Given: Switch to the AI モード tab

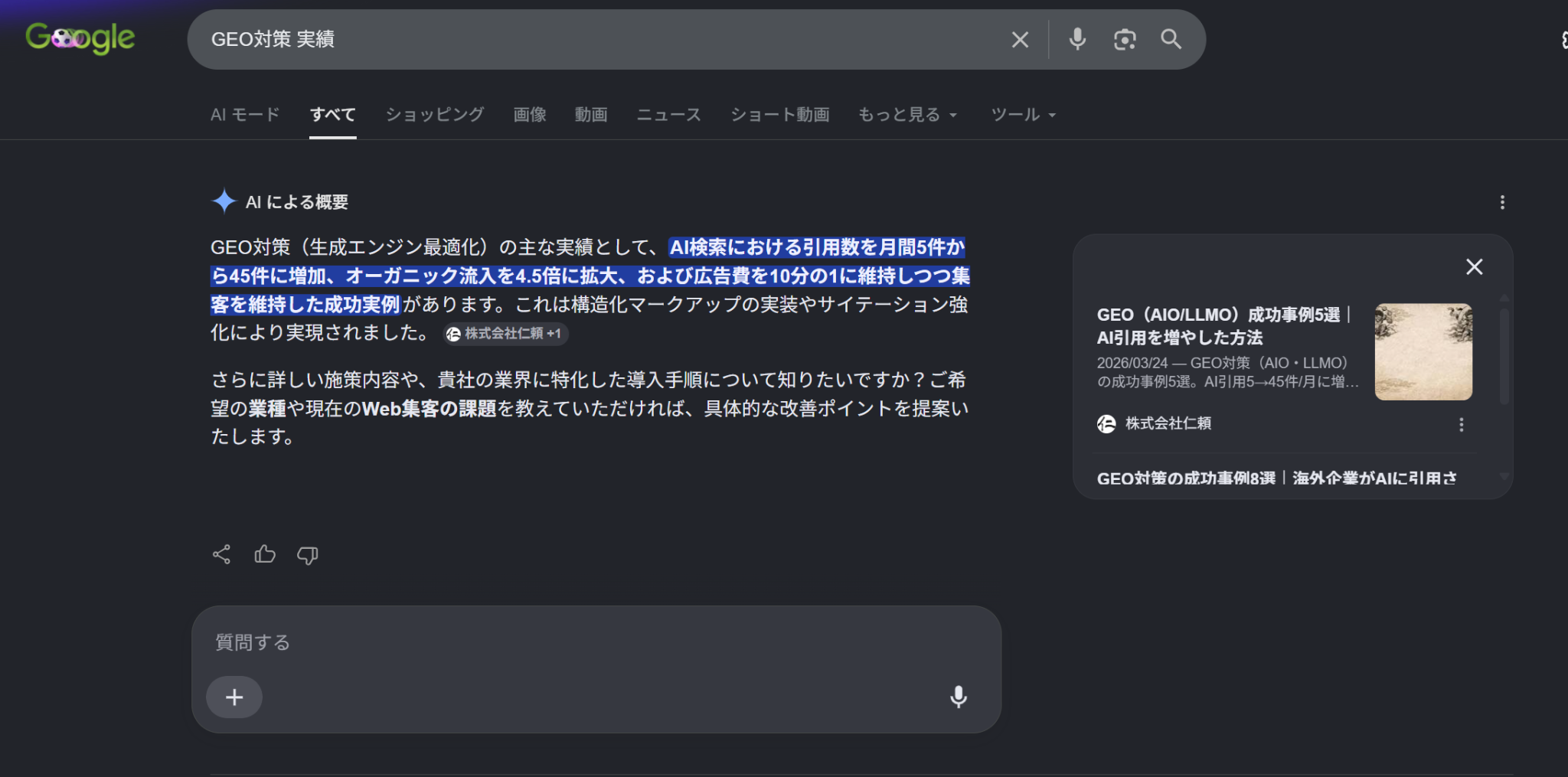Looking at the screenshot, I should pos(245,115).
